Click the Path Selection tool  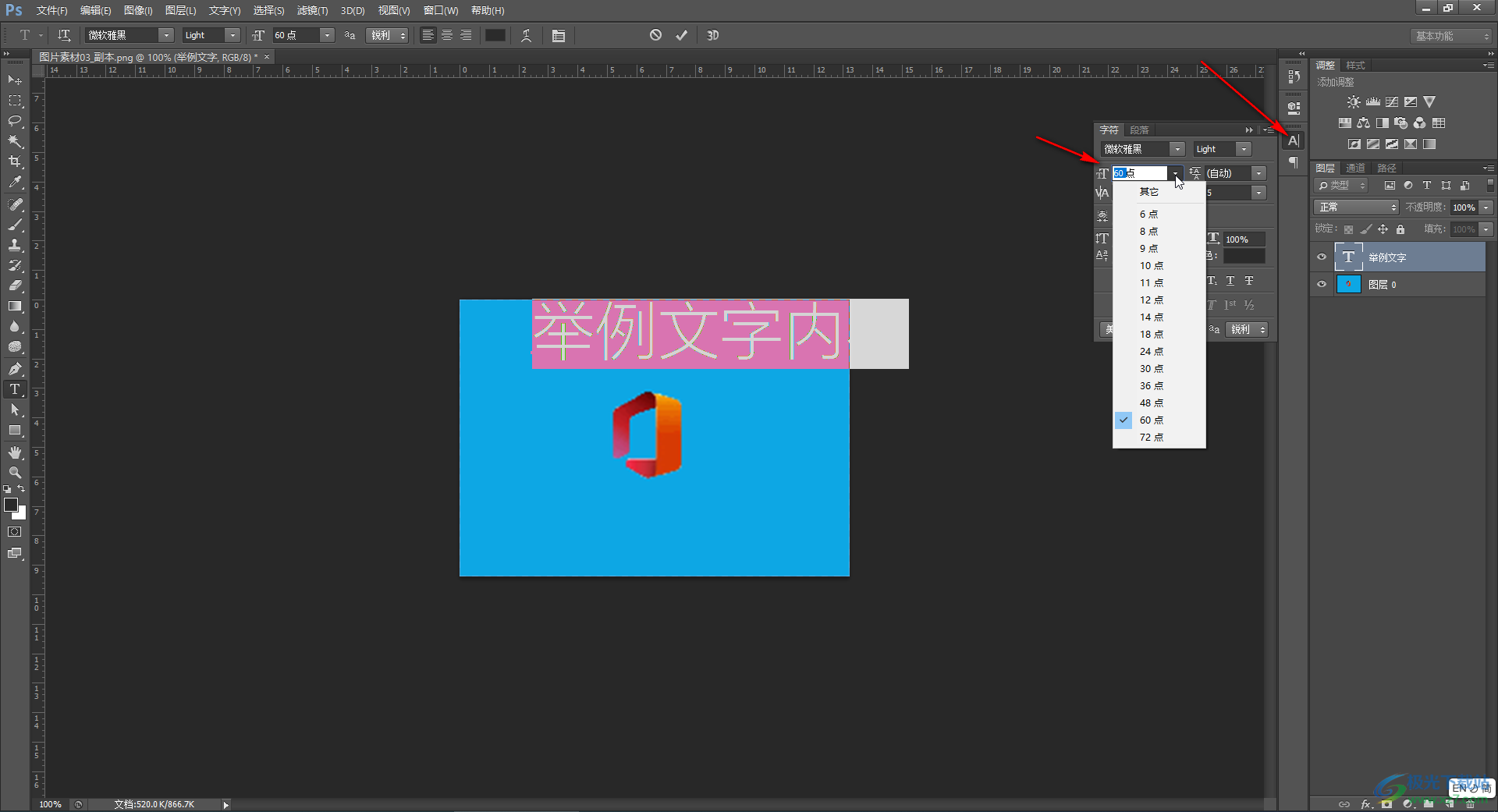click(15, 410)
